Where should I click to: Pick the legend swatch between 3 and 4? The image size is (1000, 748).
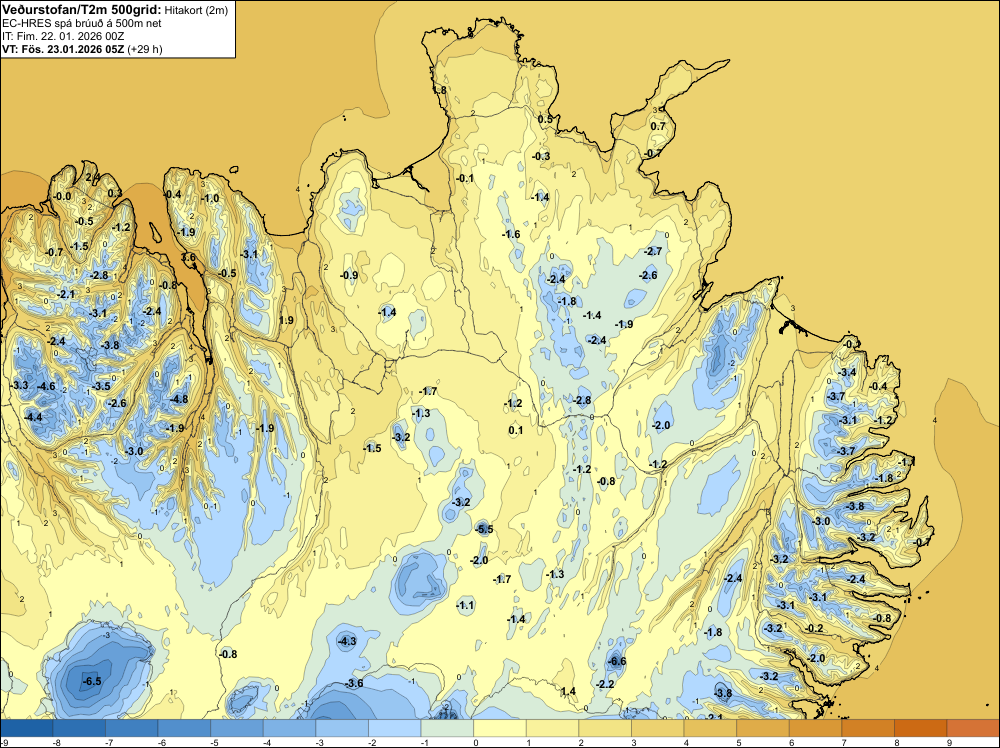658,728
